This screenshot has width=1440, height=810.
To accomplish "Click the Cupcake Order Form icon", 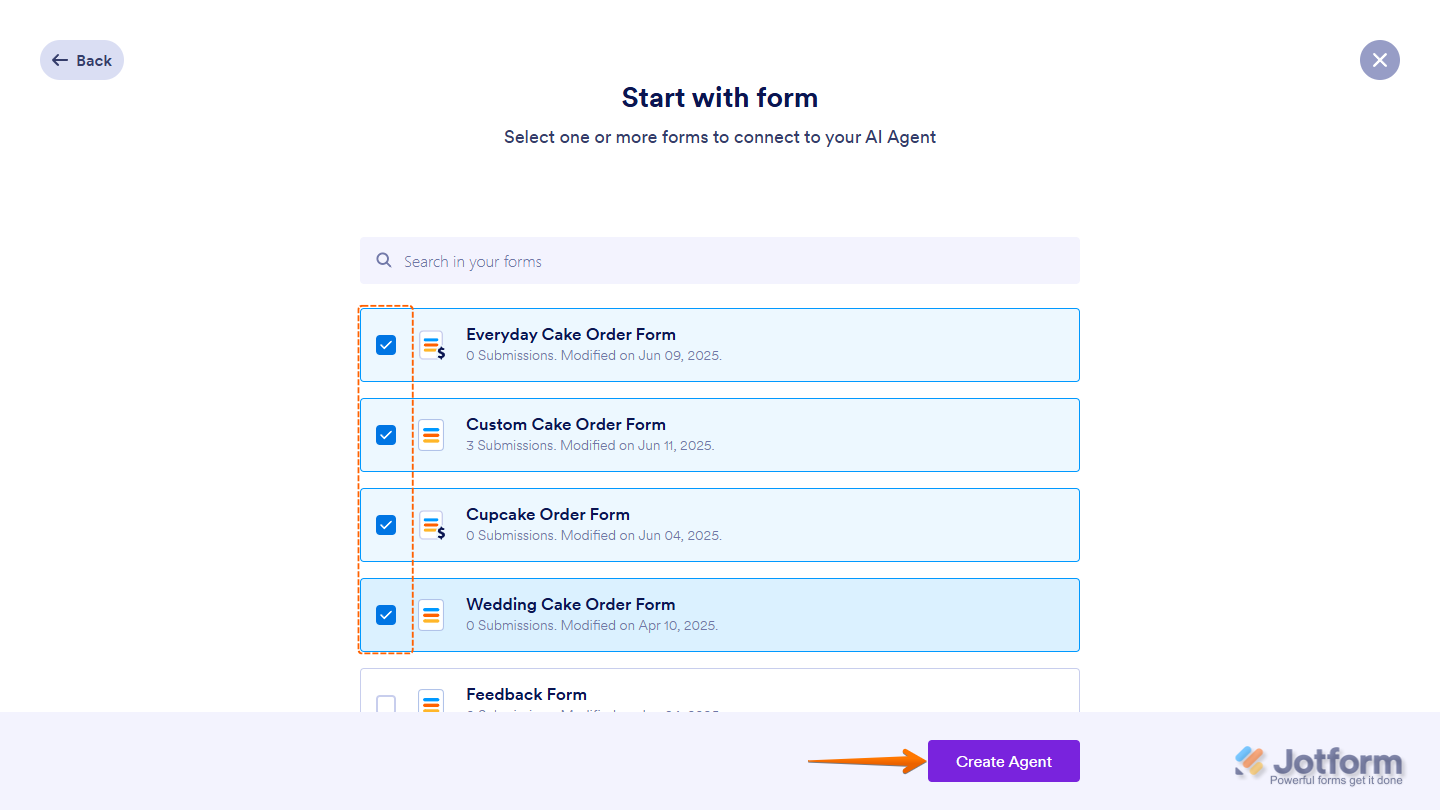I will (431, 525).
